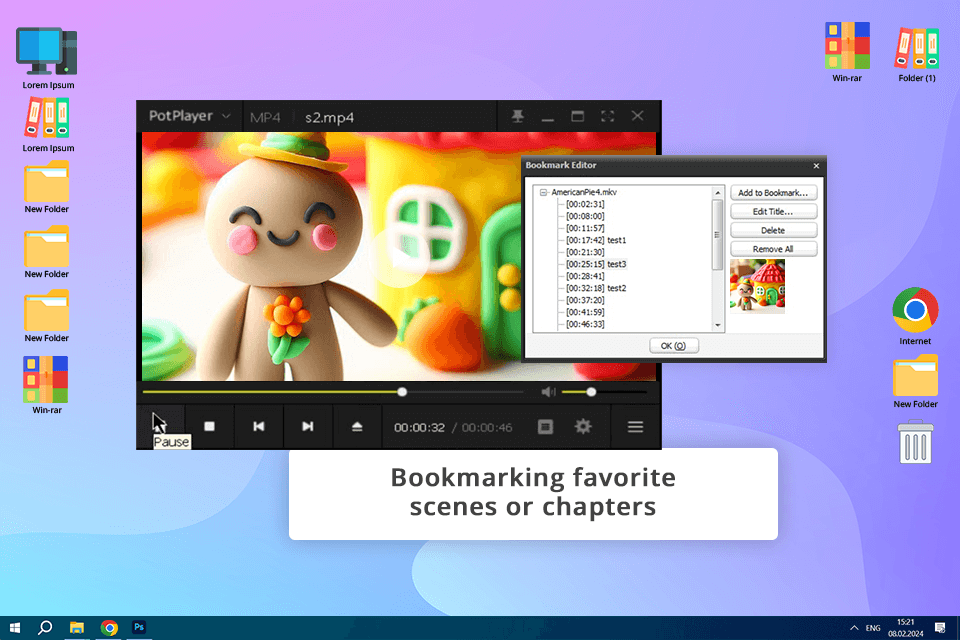
Task: Open the Windows Start menu
Action: 15,628
